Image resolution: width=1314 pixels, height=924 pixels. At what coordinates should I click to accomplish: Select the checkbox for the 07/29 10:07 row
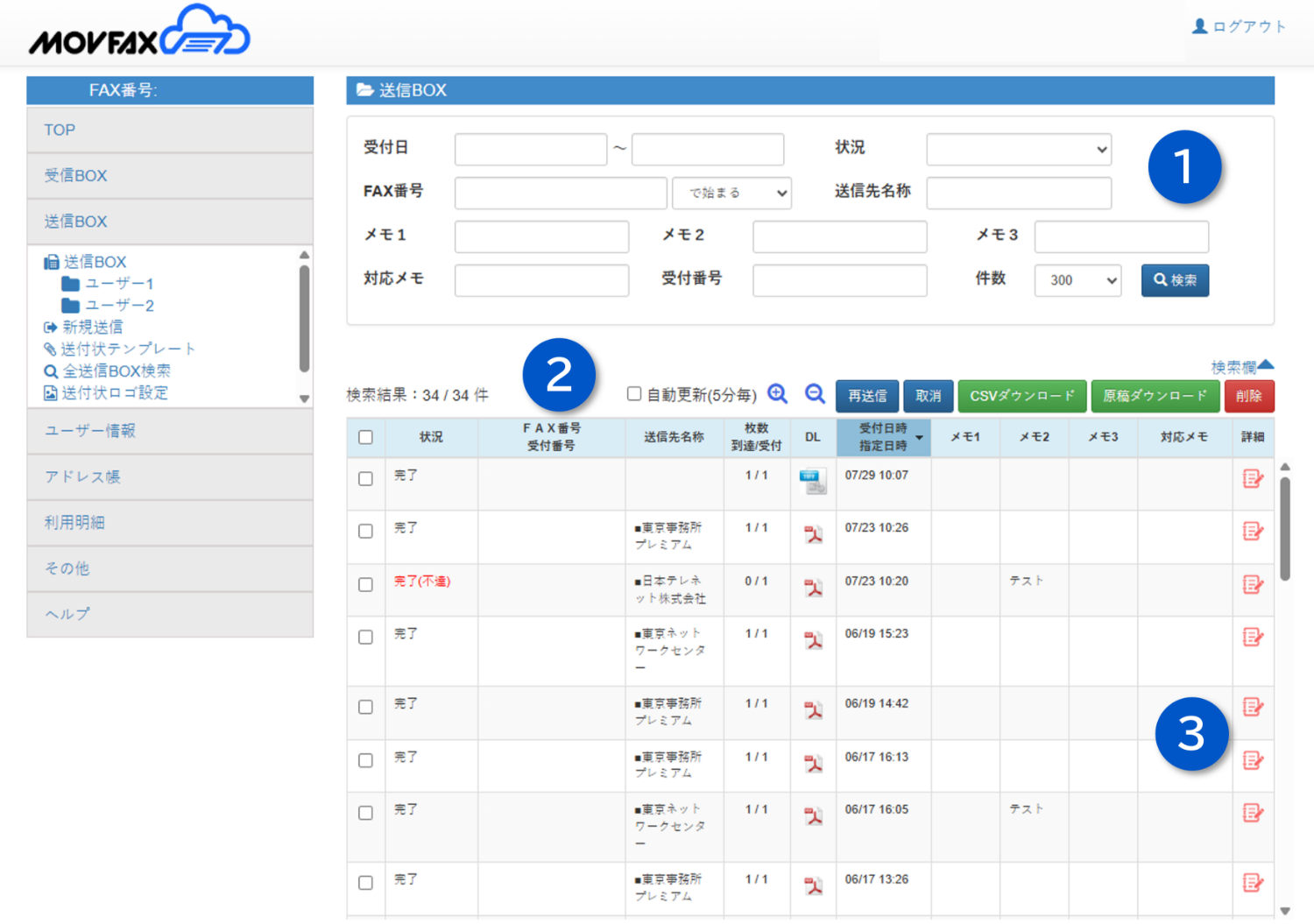[365, 478]
